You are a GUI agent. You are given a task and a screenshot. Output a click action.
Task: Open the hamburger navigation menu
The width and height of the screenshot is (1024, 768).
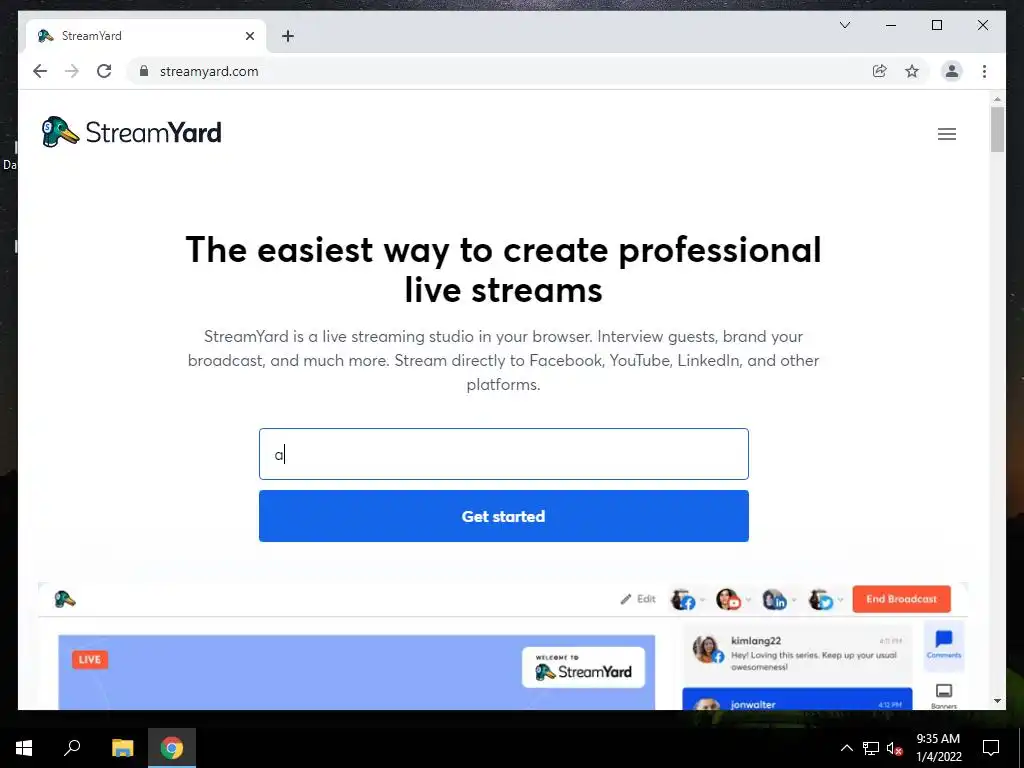[x=946, y=134]
